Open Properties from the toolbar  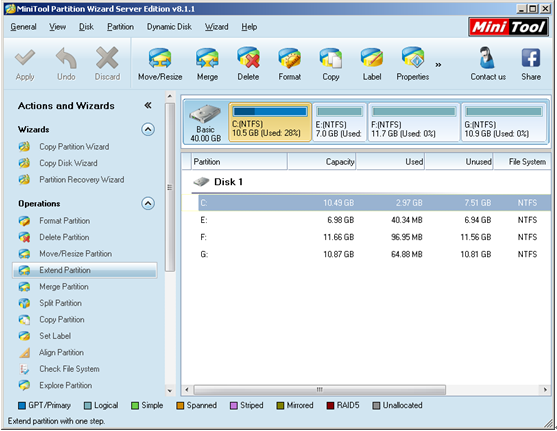pos(412,65)
